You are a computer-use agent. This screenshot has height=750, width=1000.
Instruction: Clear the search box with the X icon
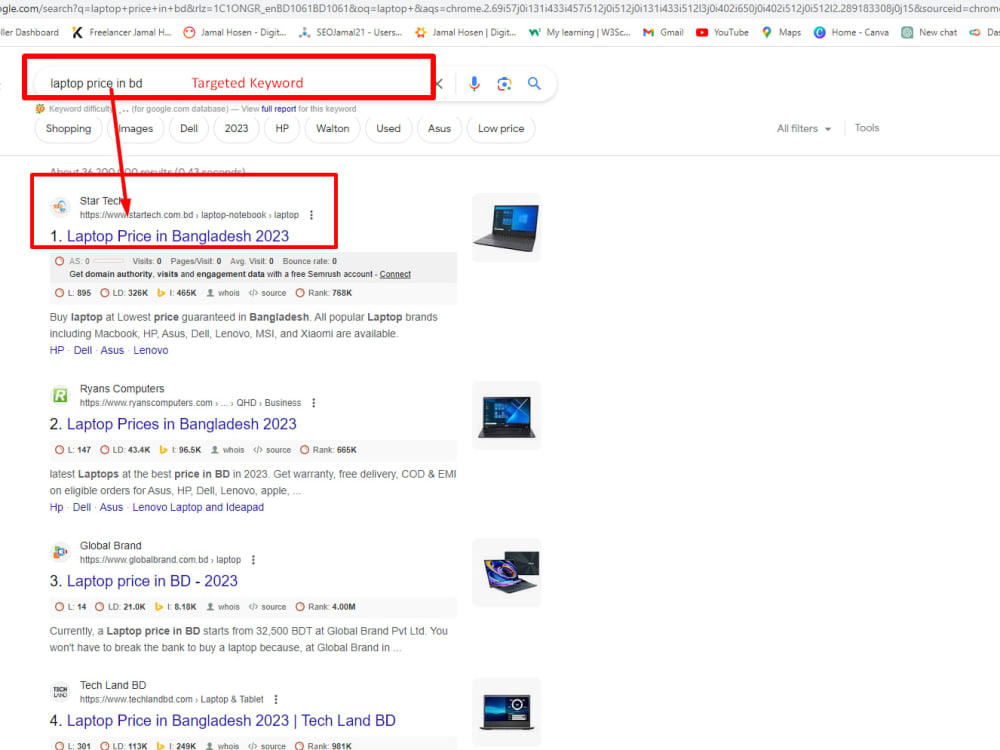point(439,84)
